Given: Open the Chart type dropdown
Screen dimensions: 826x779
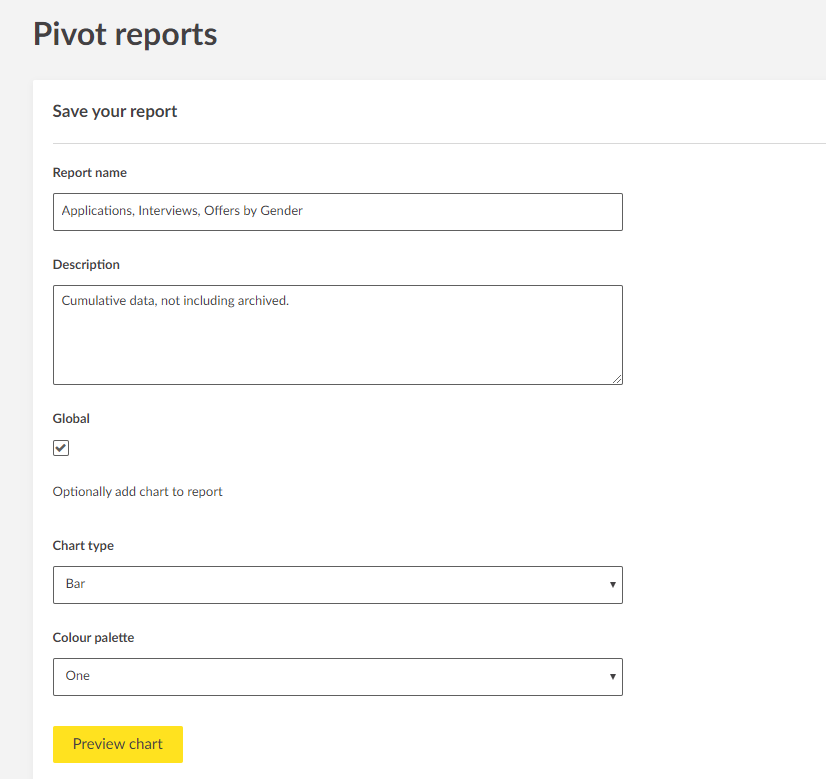Looking at the screenshot, I should (x=337, y=585).
